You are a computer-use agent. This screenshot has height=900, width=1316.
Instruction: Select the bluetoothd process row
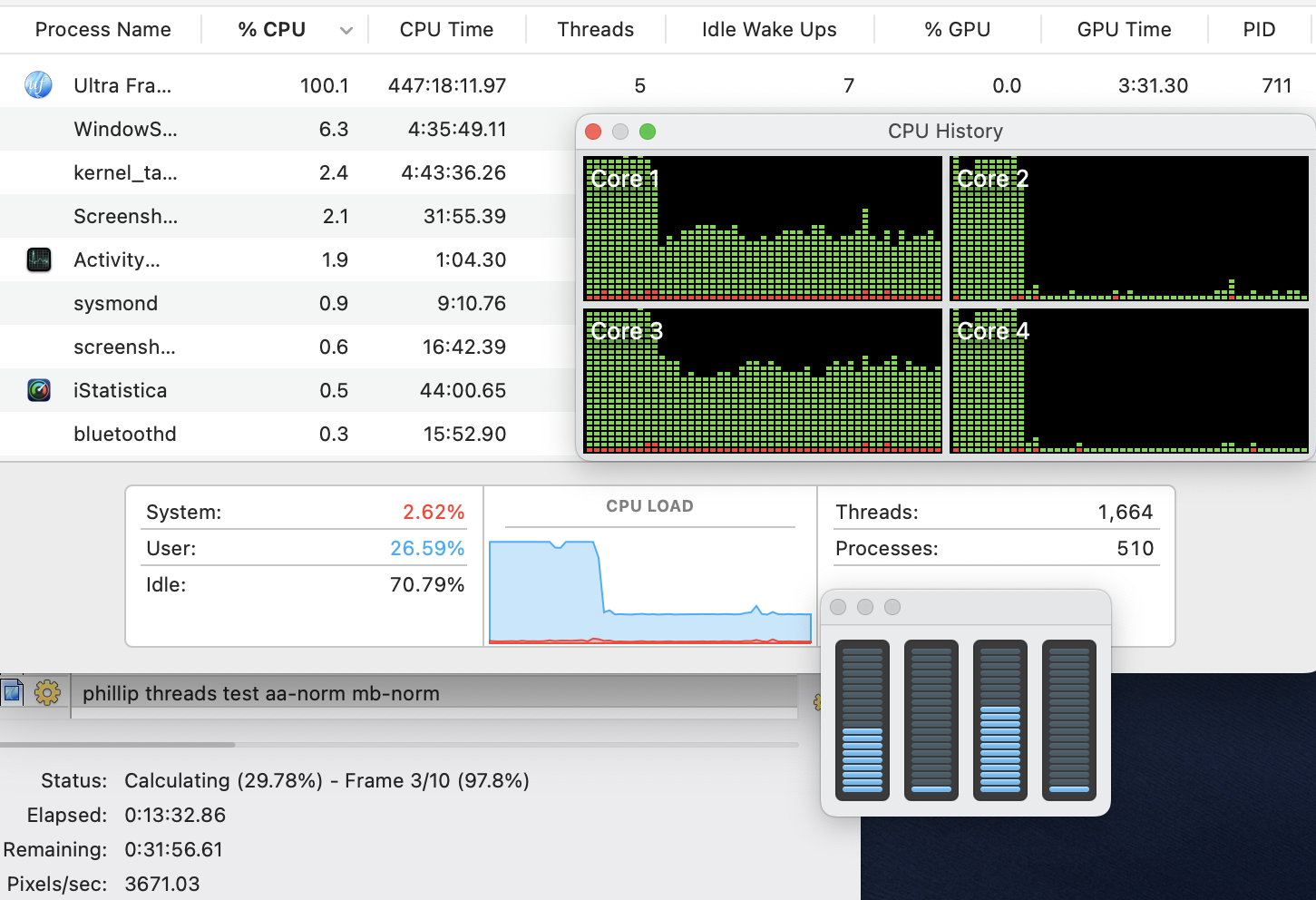272,434
